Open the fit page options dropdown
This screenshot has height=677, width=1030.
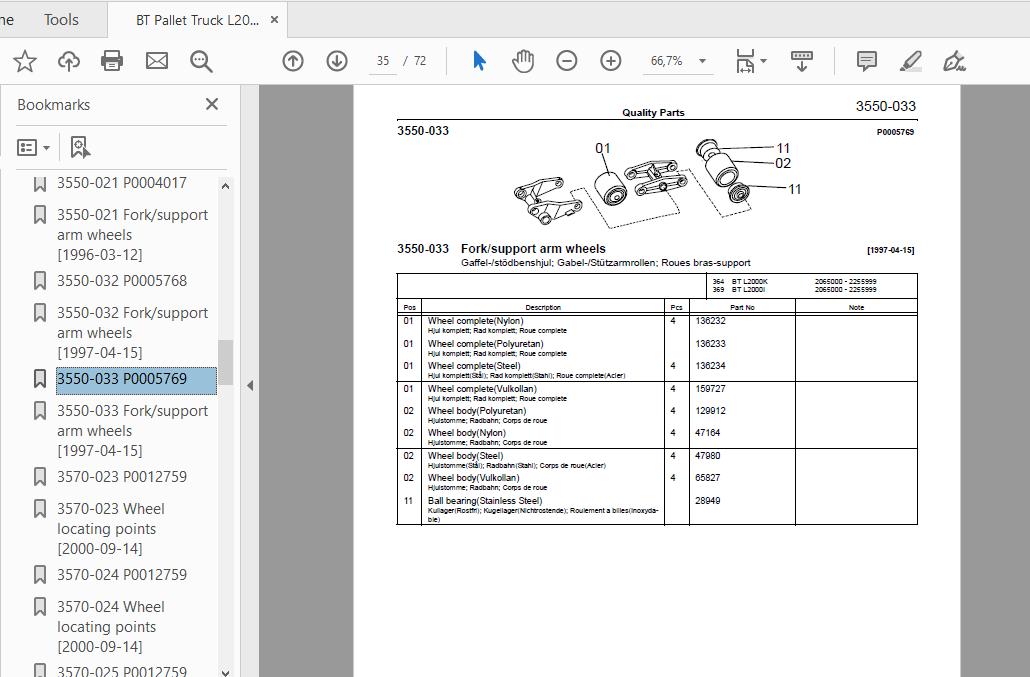(751, 61)
